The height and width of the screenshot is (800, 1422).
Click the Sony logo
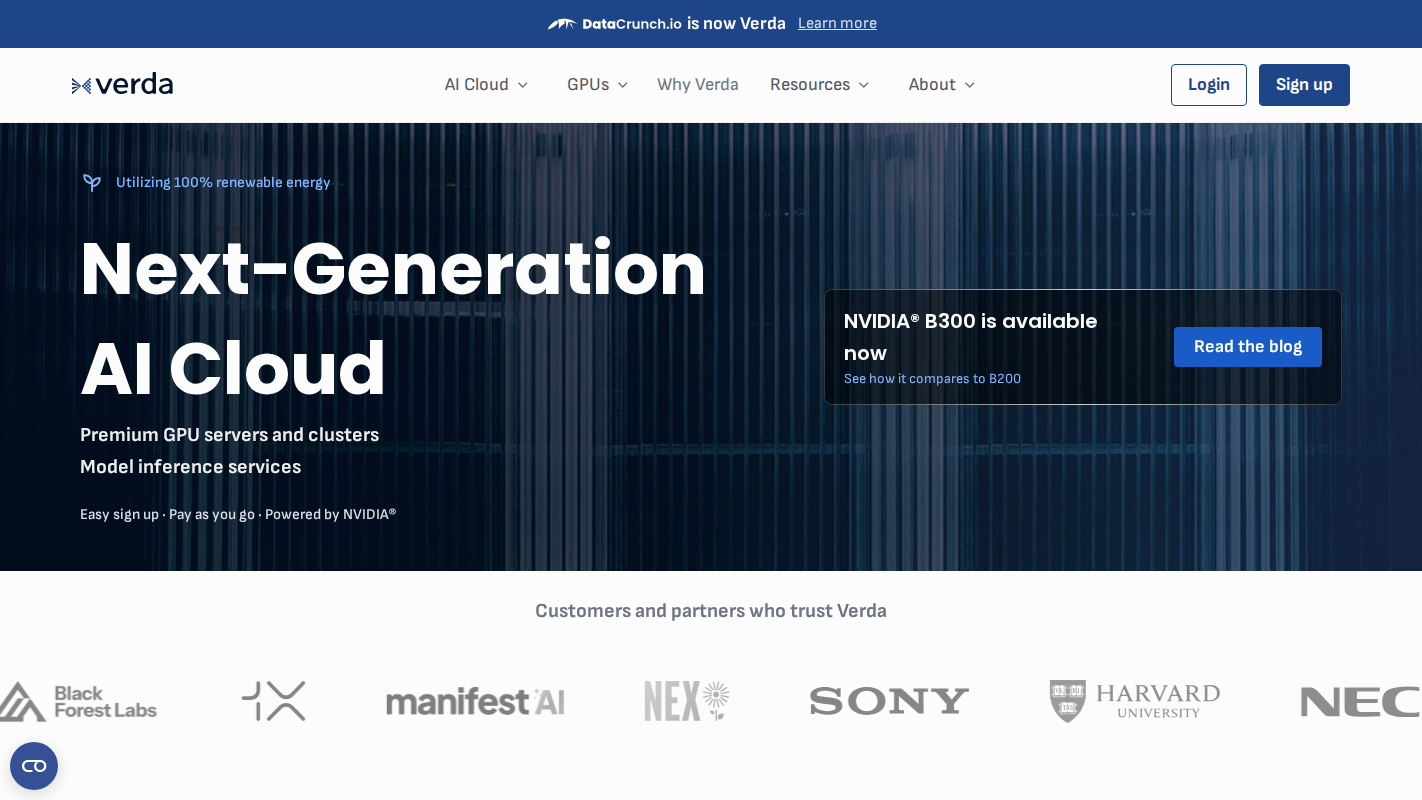point(889,701)
